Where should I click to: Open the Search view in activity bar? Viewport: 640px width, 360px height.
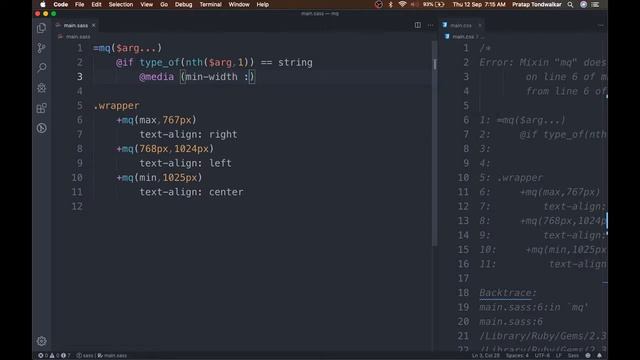point(42,68)
